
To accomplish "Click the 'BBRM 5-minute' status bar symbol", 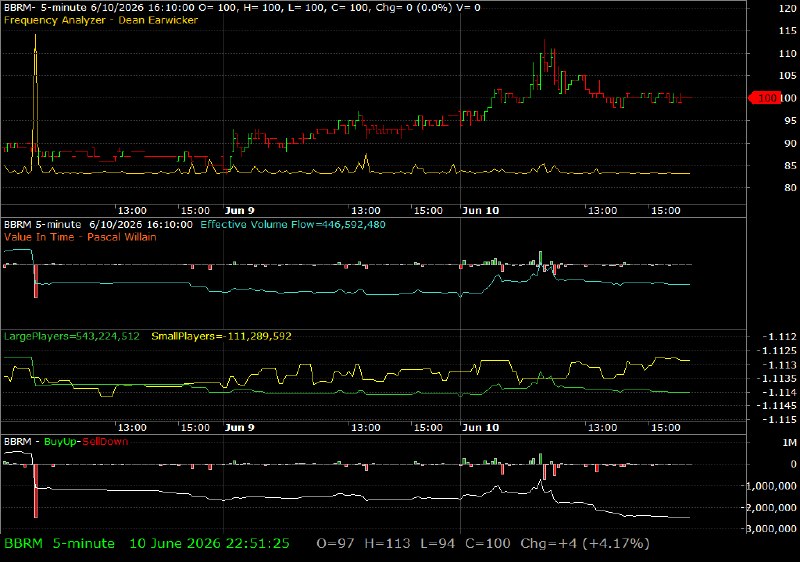I will [59, 544].
